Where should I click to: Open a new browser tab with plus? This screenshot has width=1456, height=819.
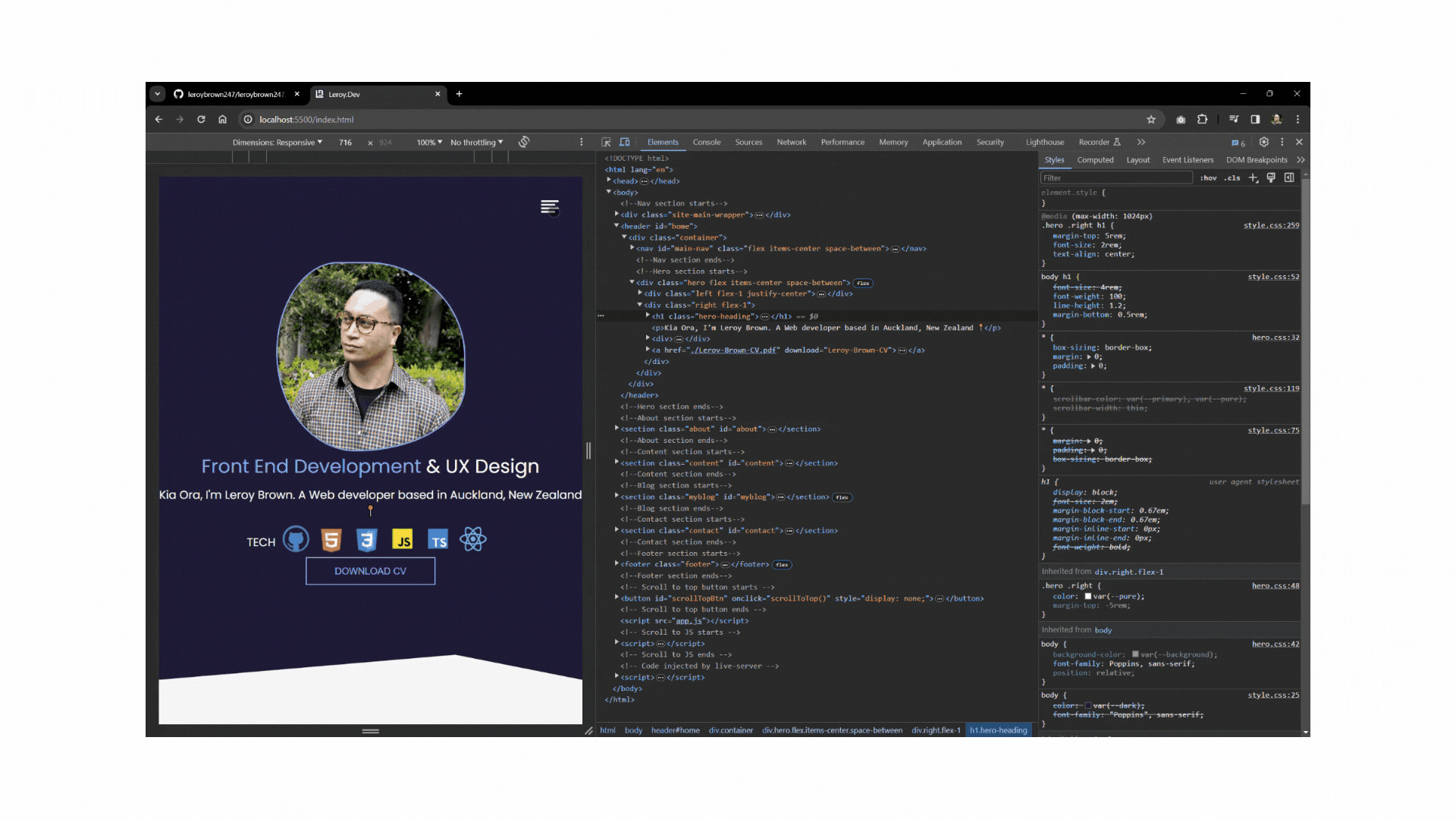point(459,94)
